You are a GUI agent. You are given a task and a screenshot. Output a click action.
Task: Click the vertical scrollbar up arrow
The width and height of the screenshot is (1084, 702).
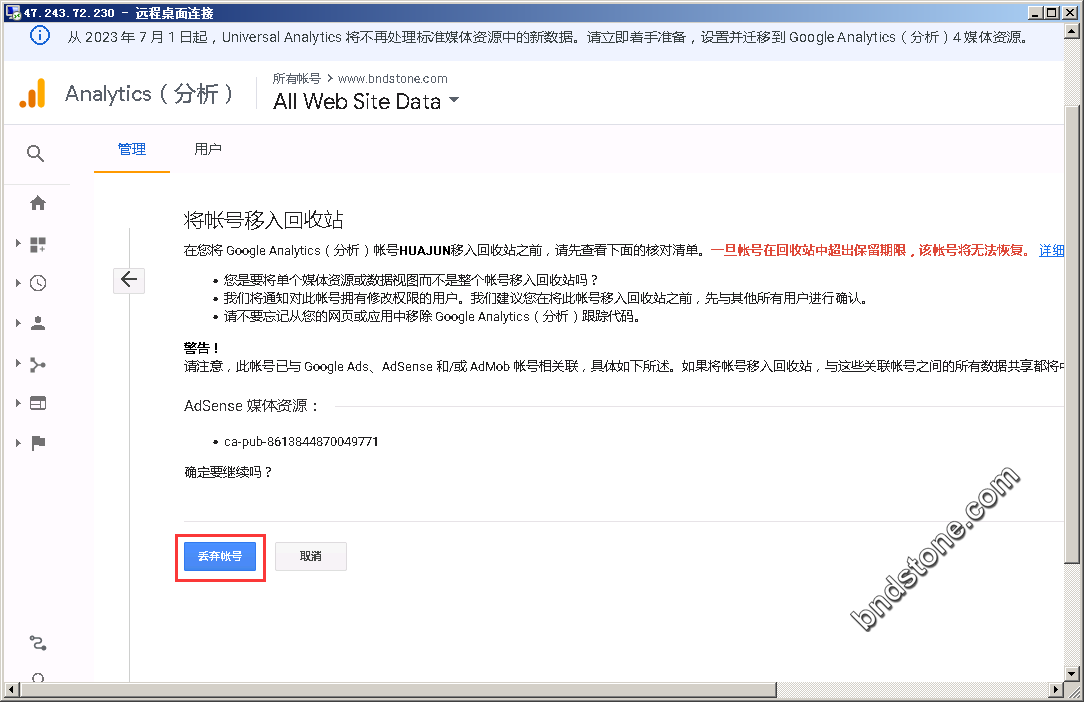1072,31
